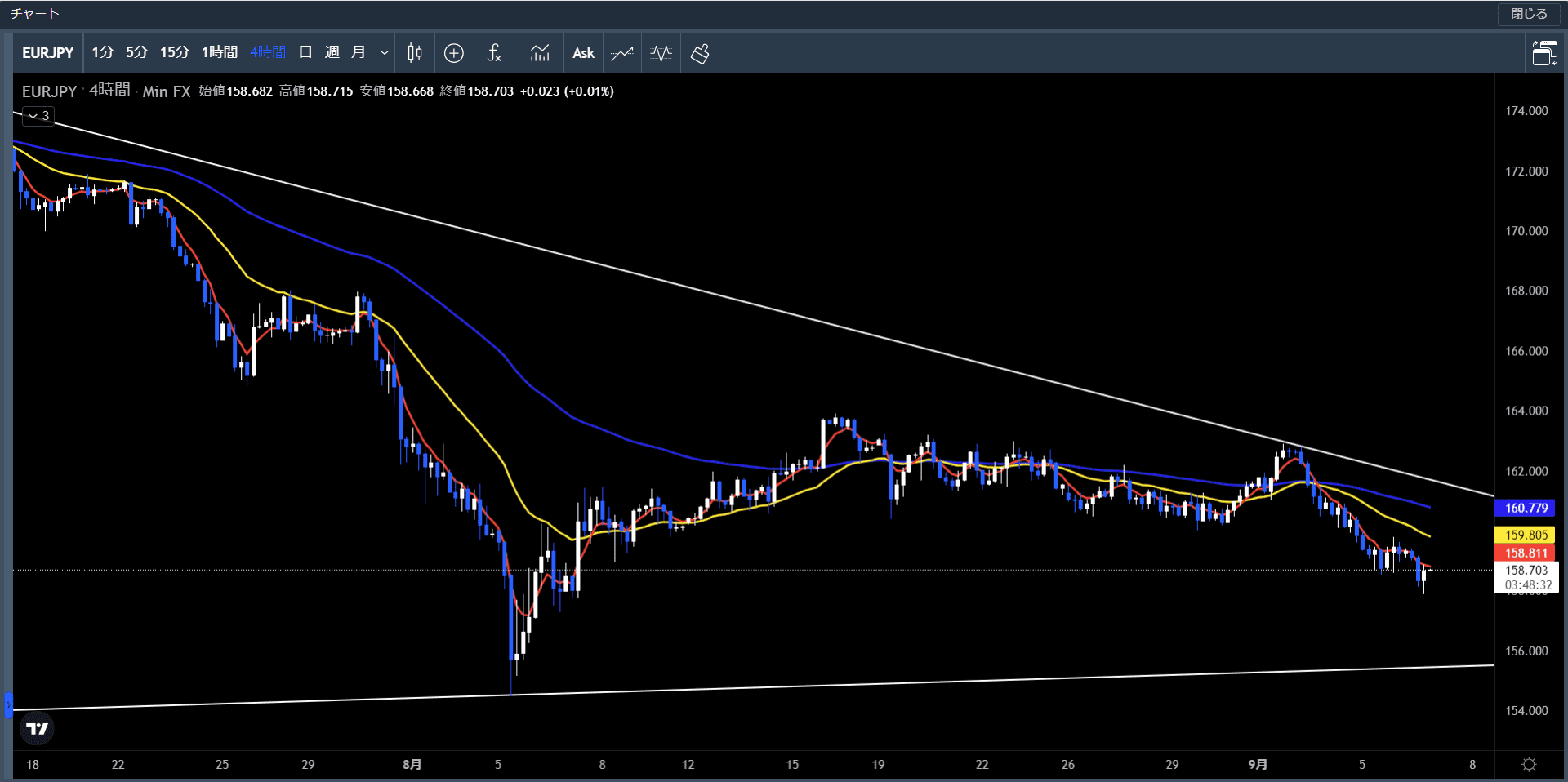Screen dimensions: 1568x782
Task: Click the TradingView logo
Action: (37, 728)
